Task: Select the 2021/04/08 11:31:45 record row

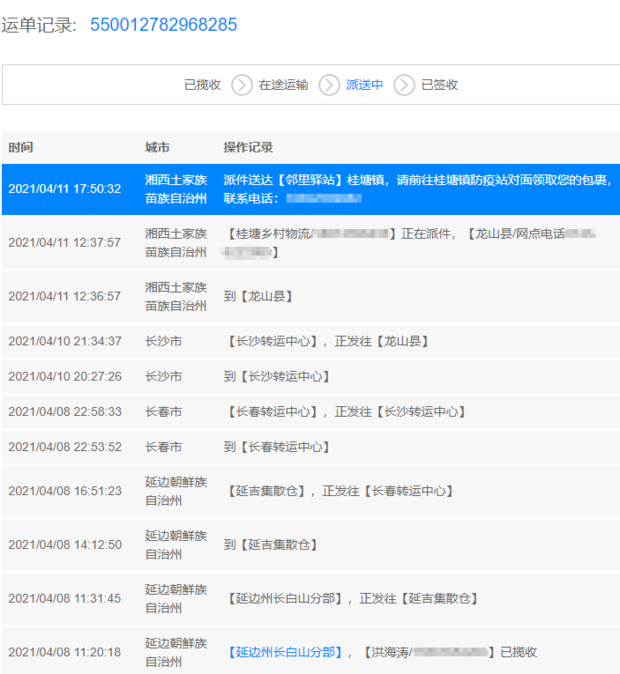Action: pyautogui.click(x=310, y=598)
